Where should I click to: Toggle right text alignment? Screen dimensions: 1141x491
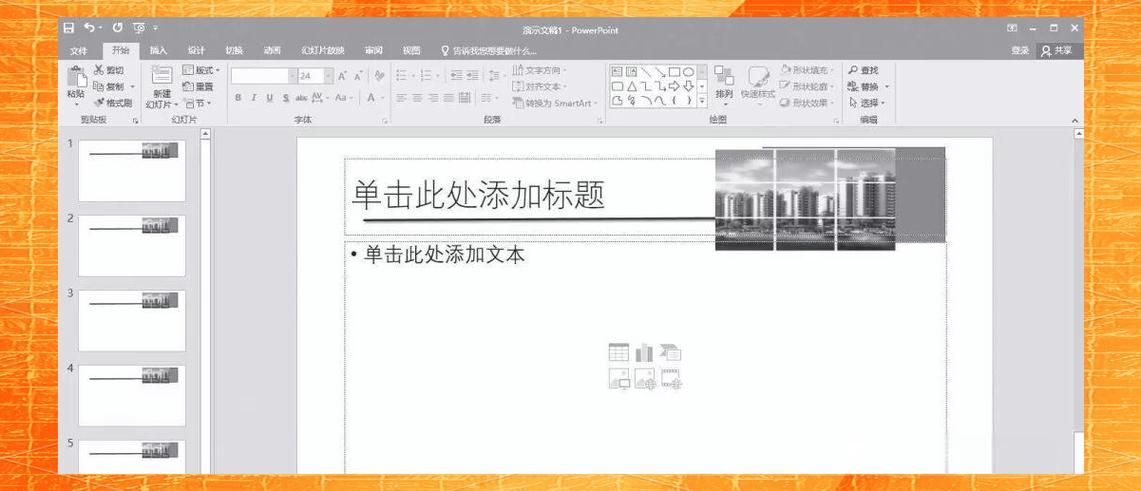433,97
